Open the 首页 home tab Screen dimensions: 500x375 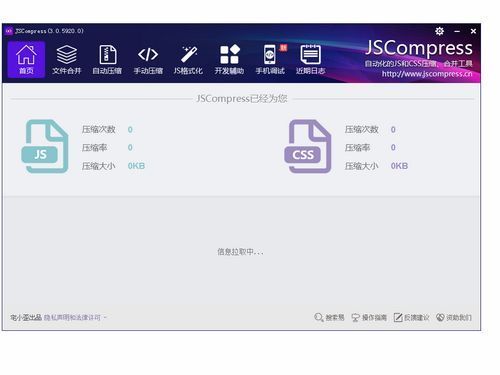click(26, 60)
